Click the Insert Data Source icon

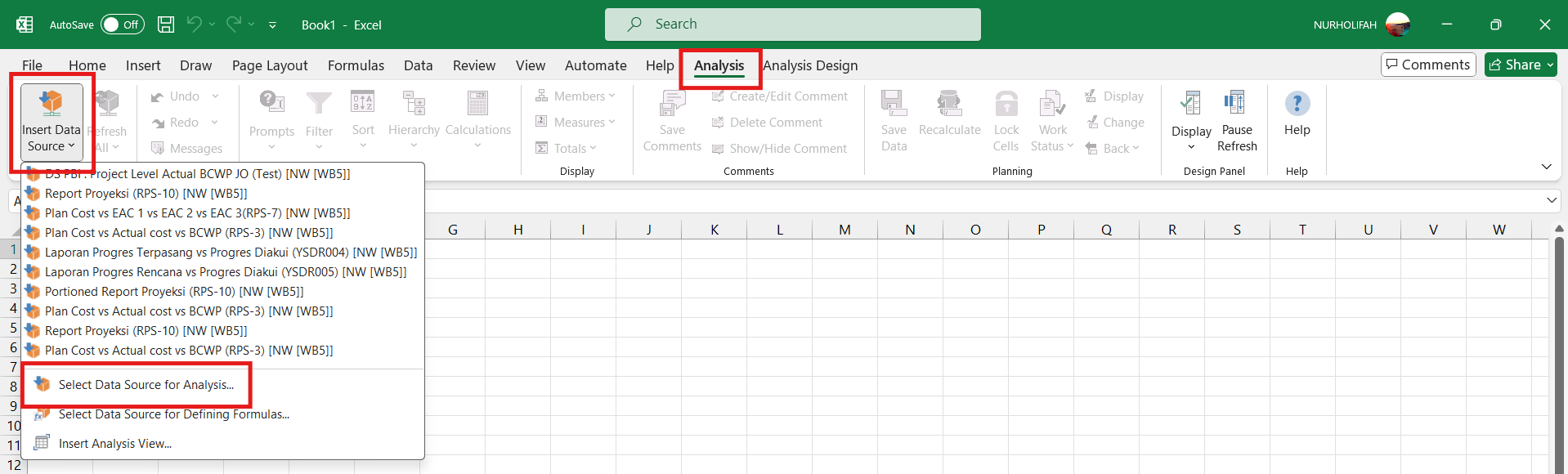point(51,104)
